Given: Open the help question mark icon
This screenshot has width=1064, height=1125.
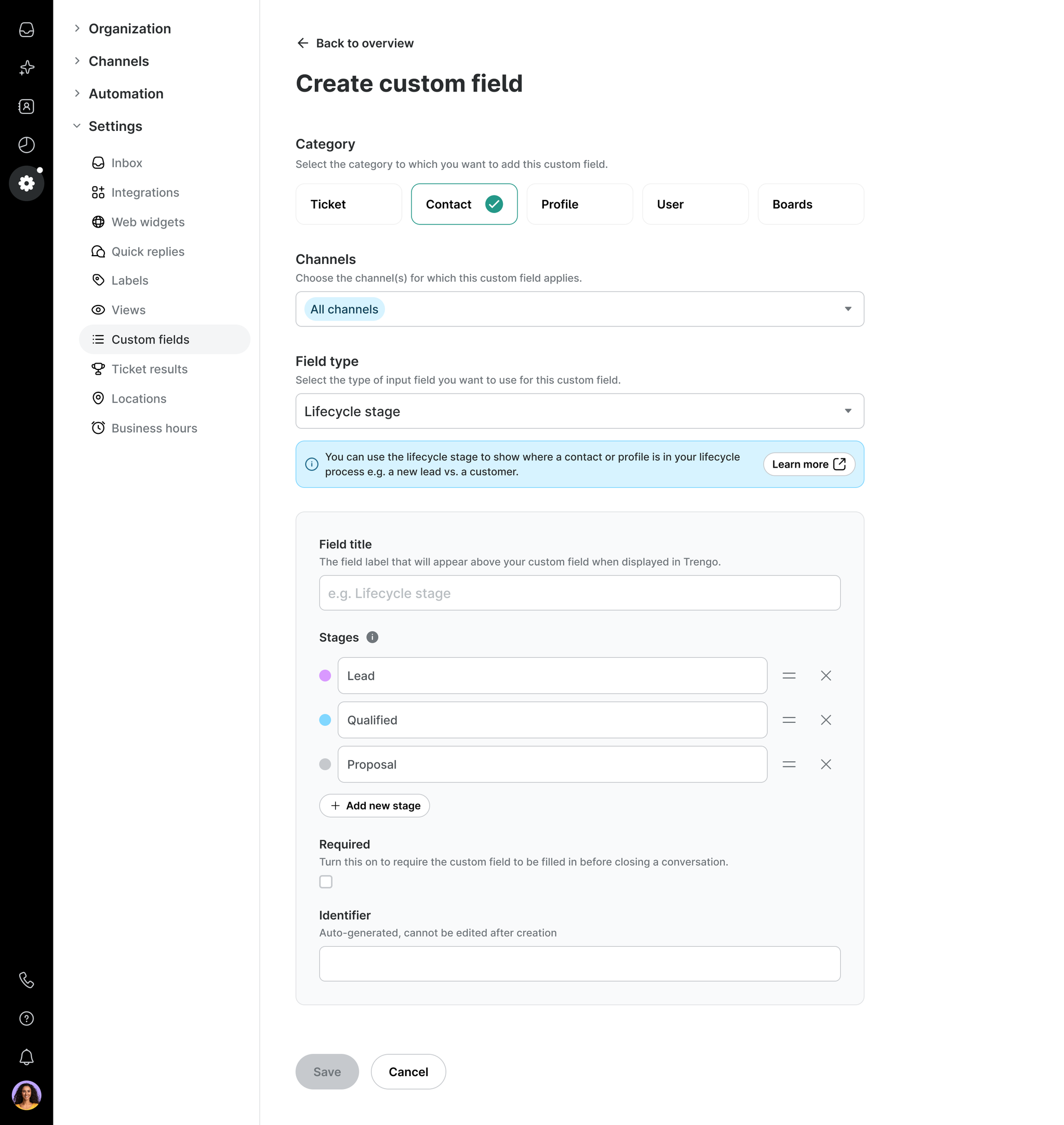Looking at the screenshot, I should coord(26,1018).
